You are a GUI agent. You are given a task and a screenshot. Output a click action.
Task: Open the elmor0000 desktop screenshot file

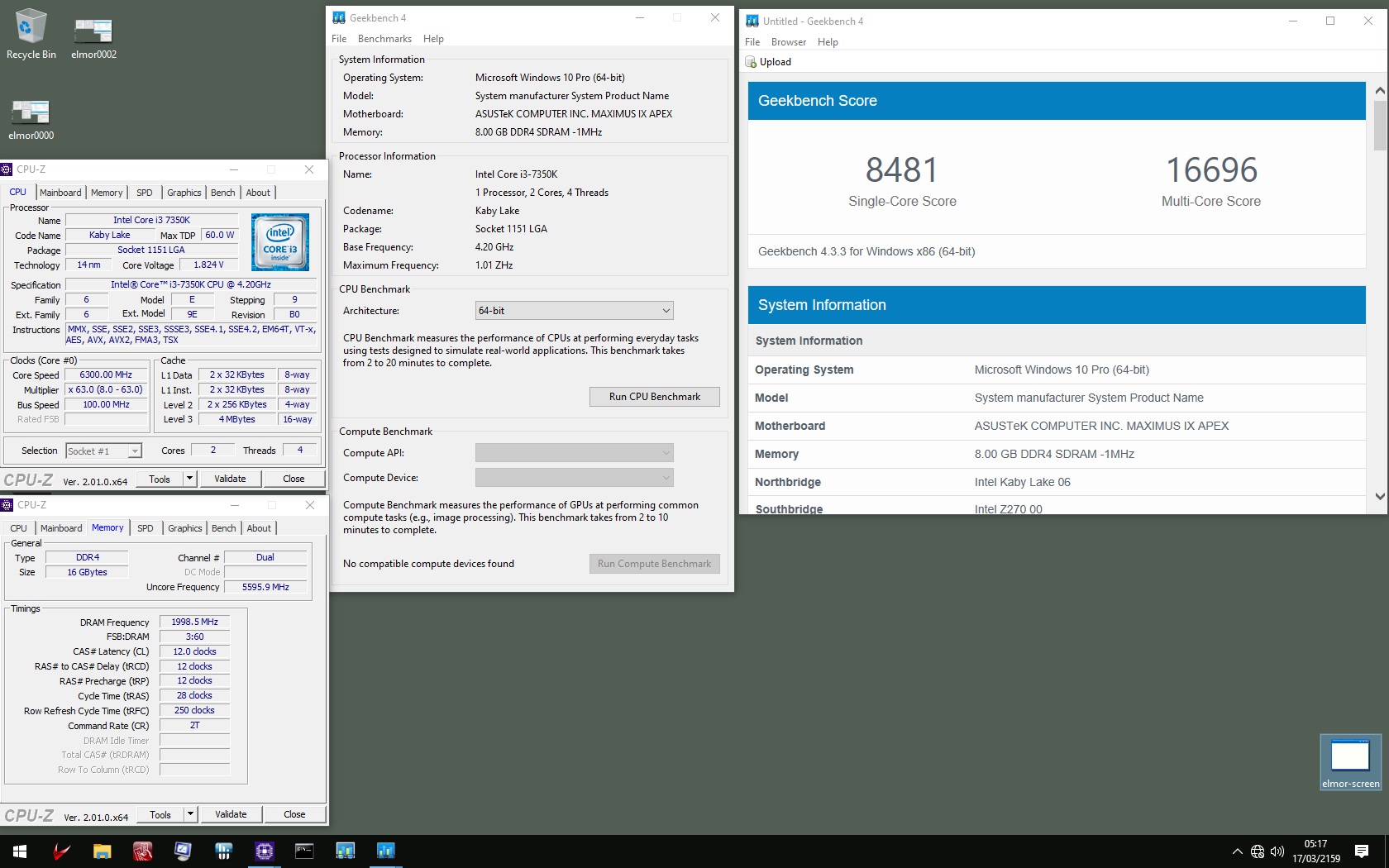31,119
